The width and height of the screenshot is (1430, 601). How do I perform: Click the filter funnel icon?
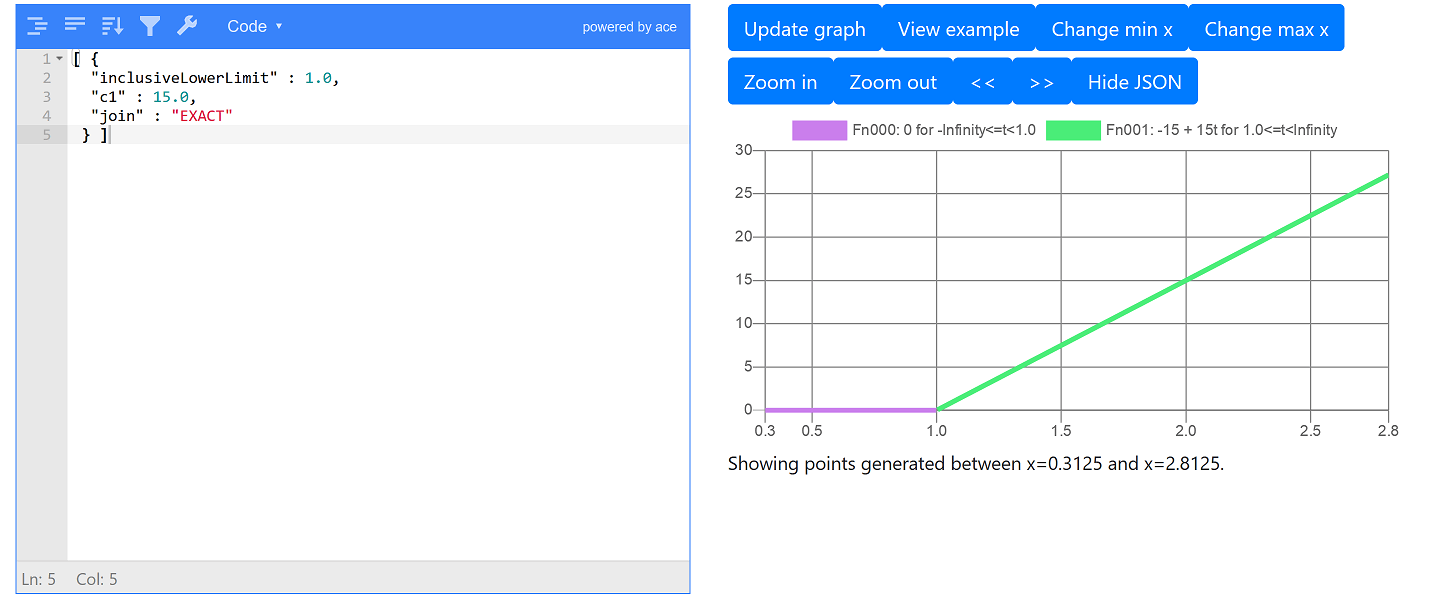click(x=150, y=26)
